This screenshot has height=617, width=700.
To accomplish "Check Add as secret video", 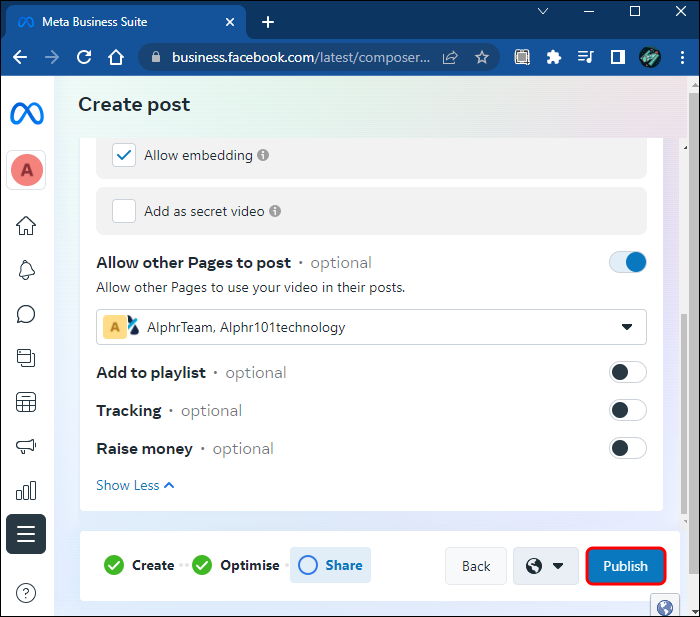I will pyautogui.click(x=124, y=211).
